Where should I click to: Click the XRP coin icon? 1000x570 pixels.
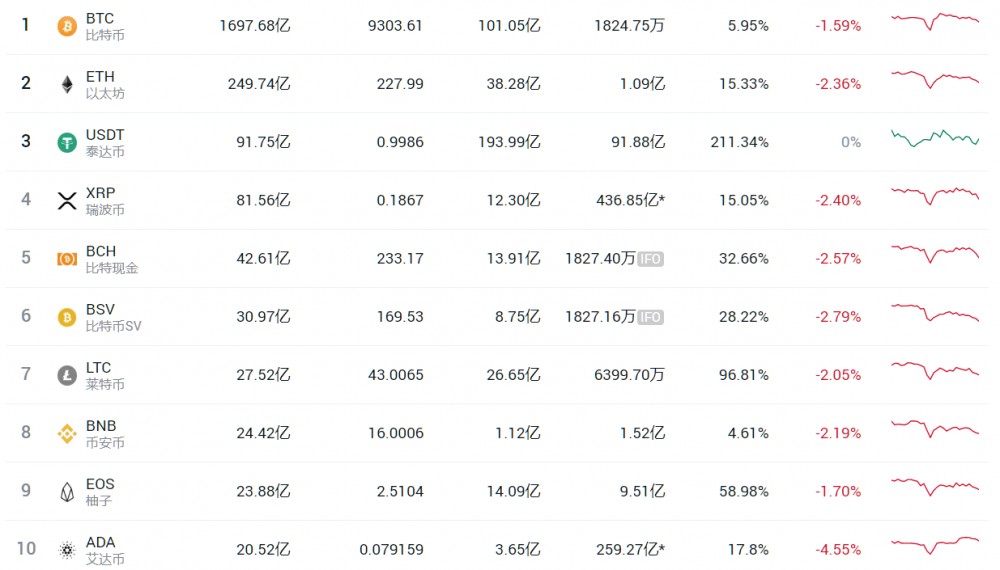67,200
